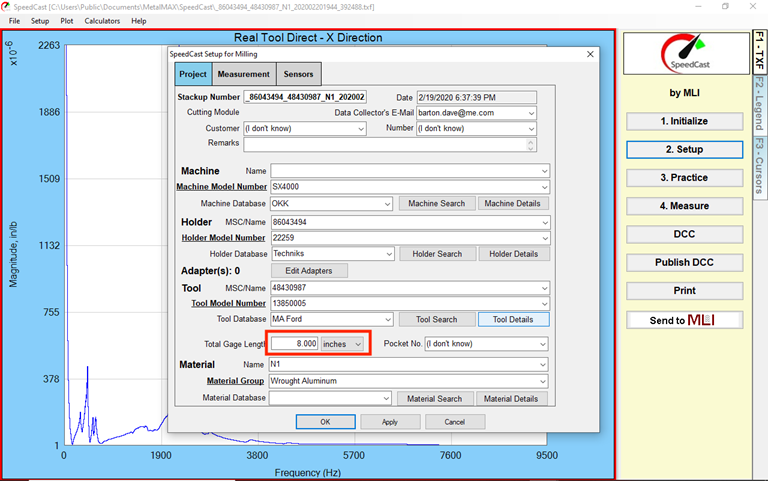This screenshot has height=481, width=768.
Task: Open the Setup menu
Action: (x=40, y=21)
